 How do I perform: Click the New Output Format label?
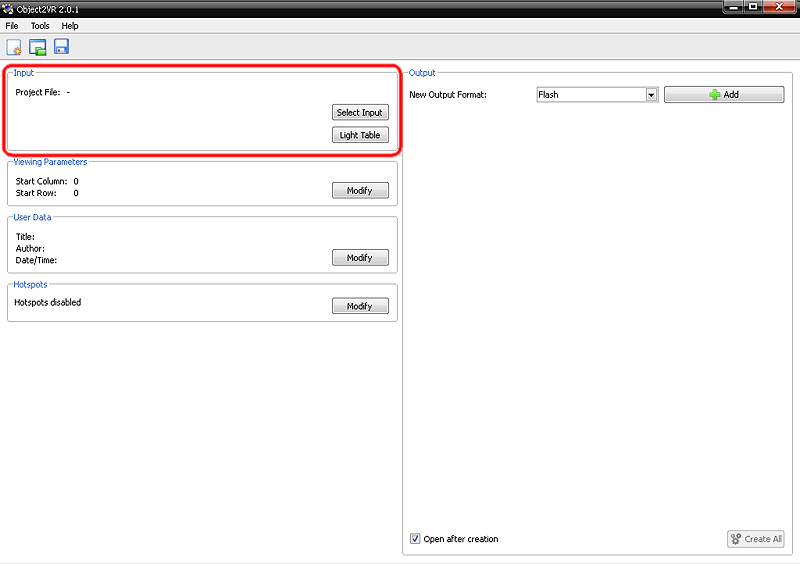click(448, 94)
